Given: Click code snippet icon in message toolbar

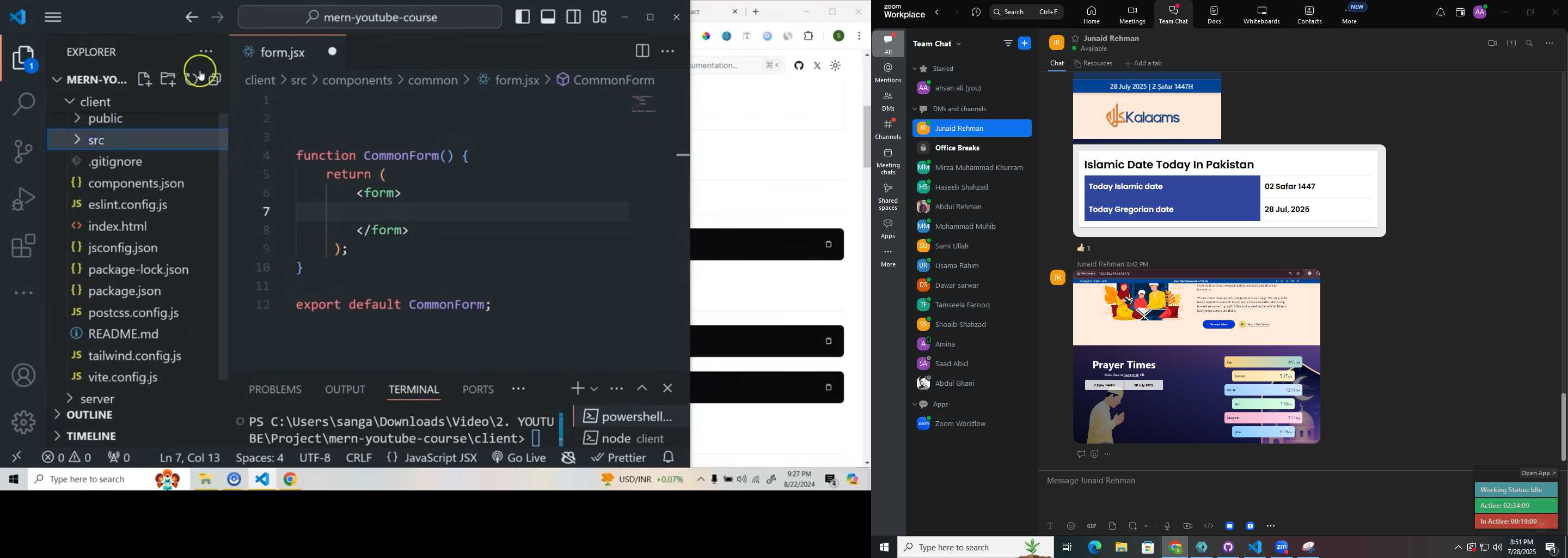Looking at the screenshot, I should [x=1209, y=526].
